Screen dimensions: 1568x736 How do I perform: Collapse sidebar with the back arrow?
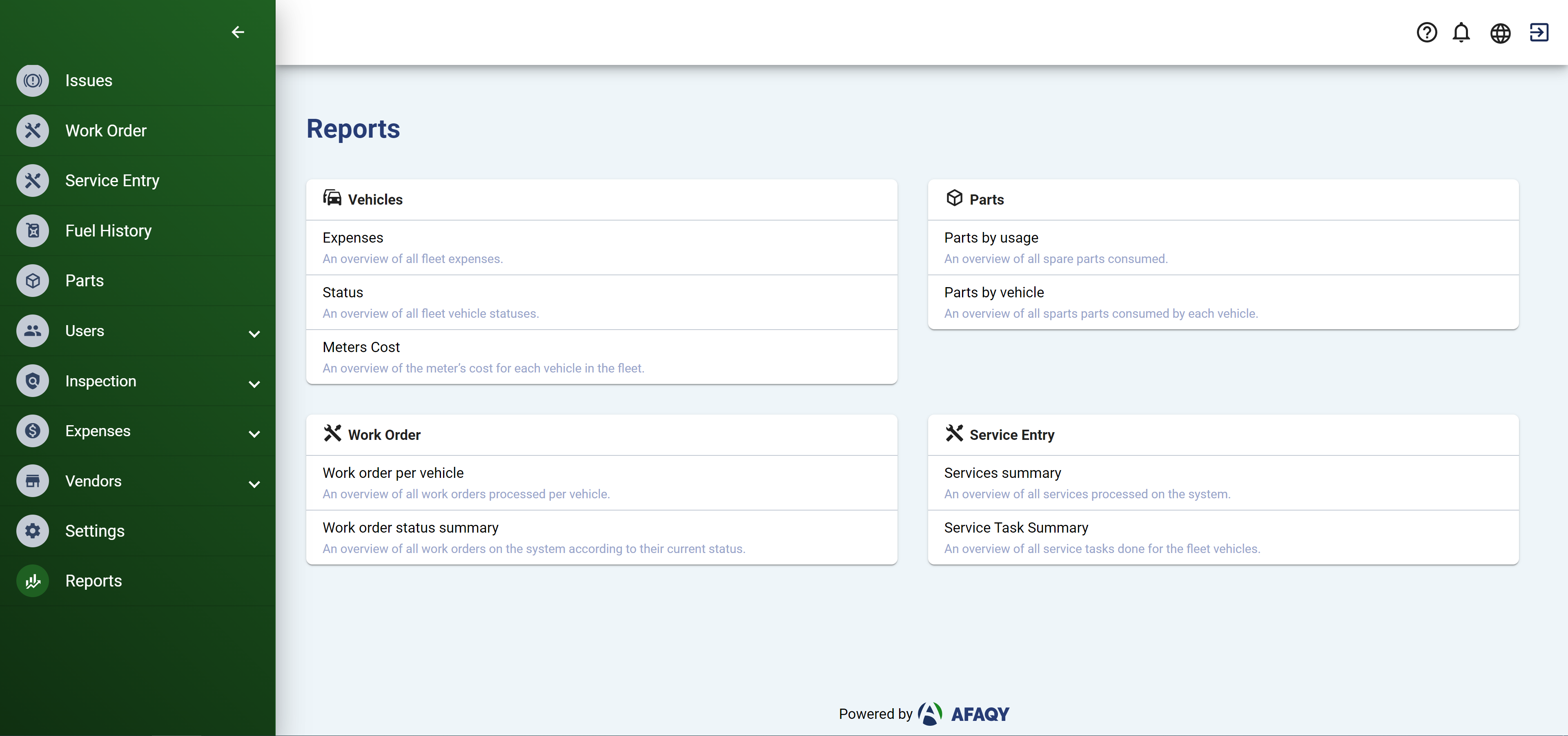pyautogui.click(x=238, y=32)
